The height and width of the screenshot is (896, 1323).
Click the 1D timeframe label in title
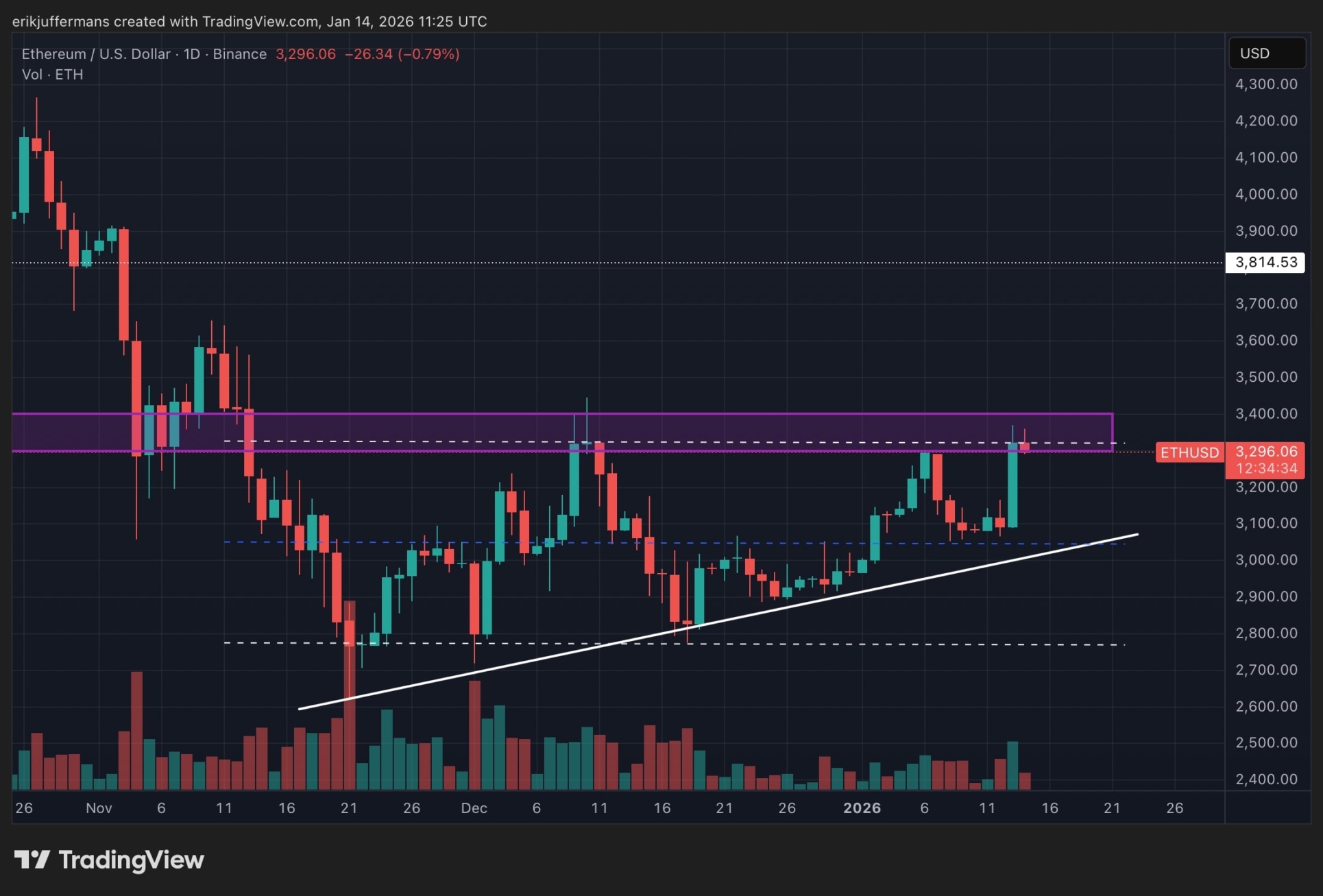coord(192,54)
